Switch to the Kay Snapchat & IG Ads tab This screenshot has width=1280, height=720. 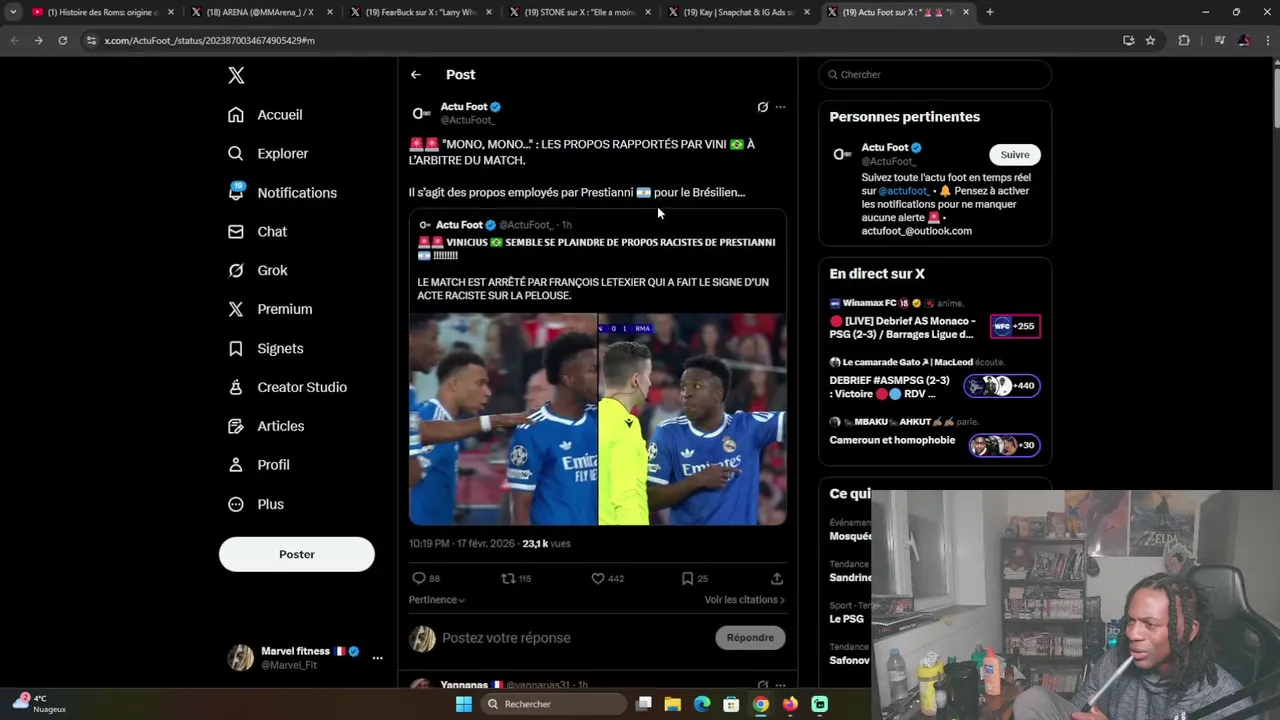click(x=738, y=12)
